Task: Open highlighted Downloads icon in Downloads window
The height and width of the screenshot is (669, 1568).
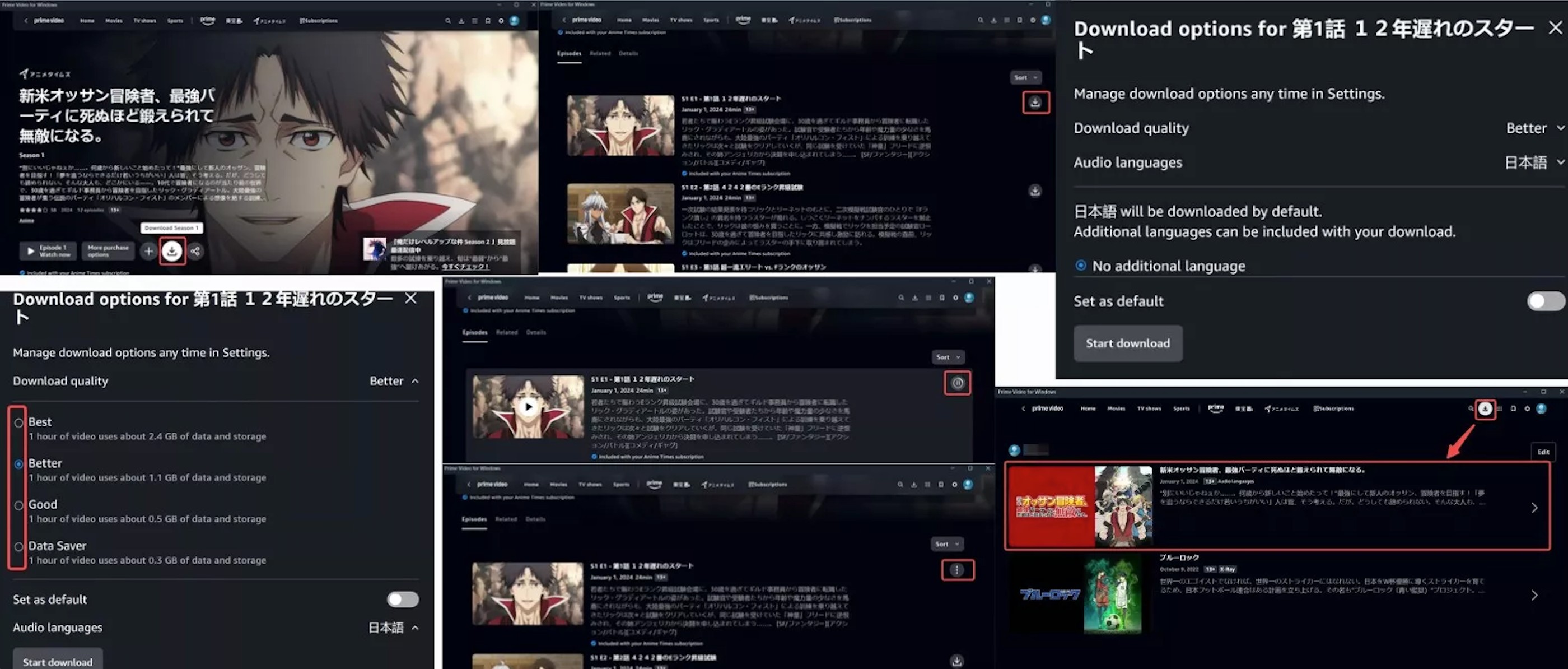Action: [1485, 409]
